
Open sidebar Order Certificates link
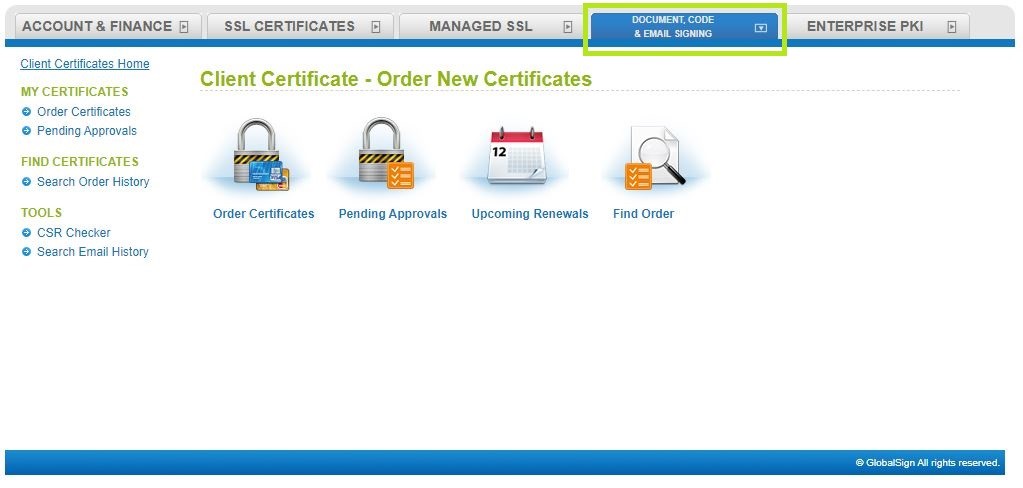coord(84,112)
